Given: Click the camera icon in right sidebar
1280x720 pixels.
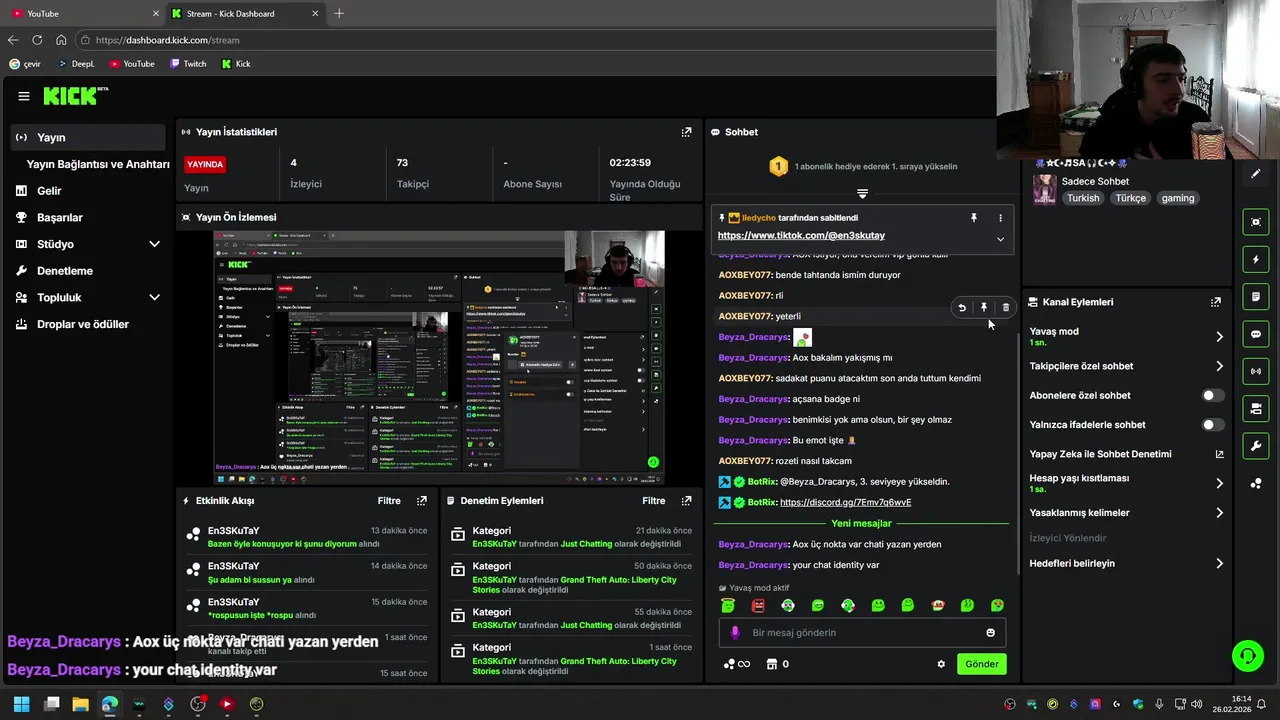Looking at the screenshot, I should click(1256, 409).
